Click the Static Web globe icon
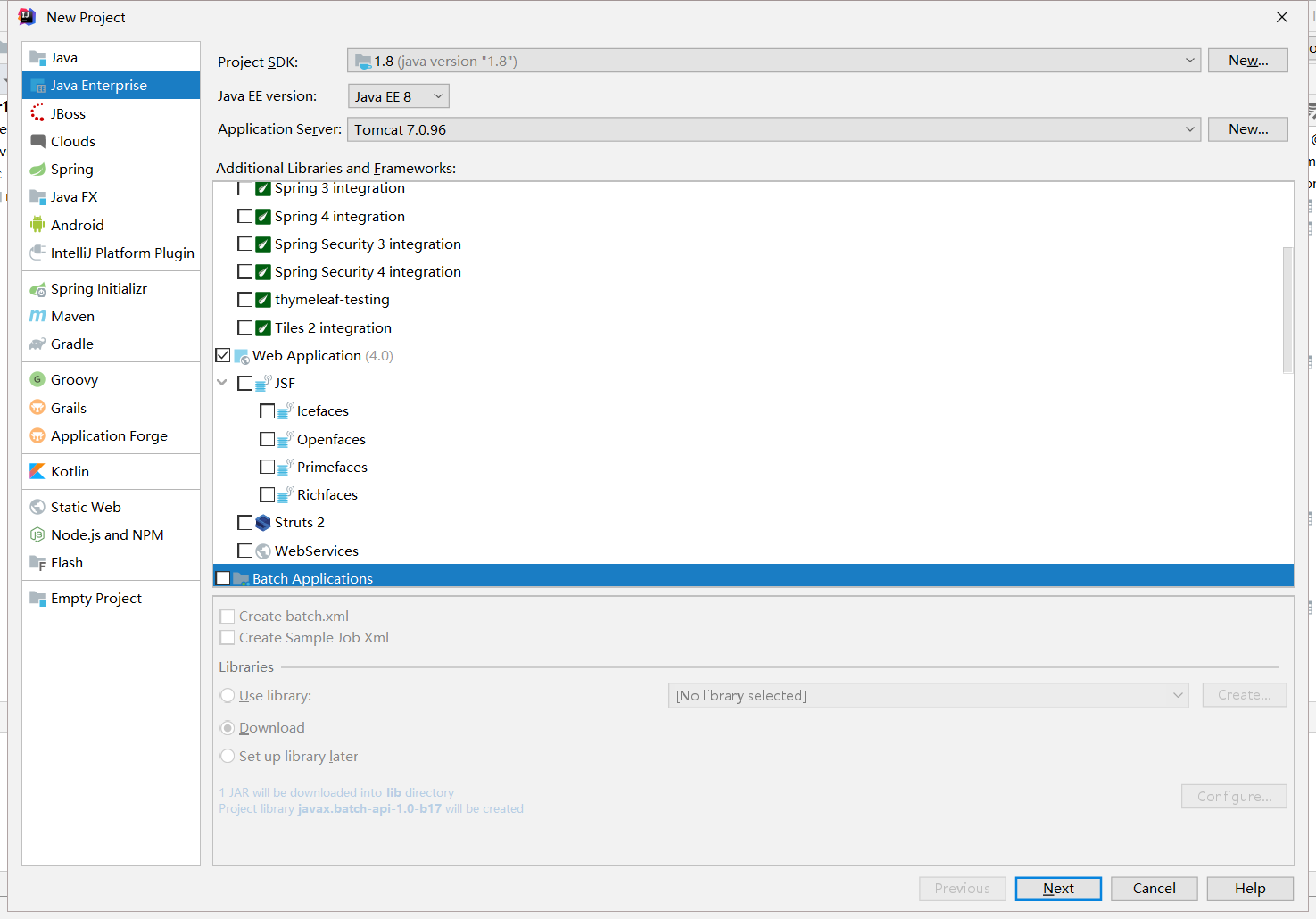This screenshot has width=1316, height=919. (37, 507)
